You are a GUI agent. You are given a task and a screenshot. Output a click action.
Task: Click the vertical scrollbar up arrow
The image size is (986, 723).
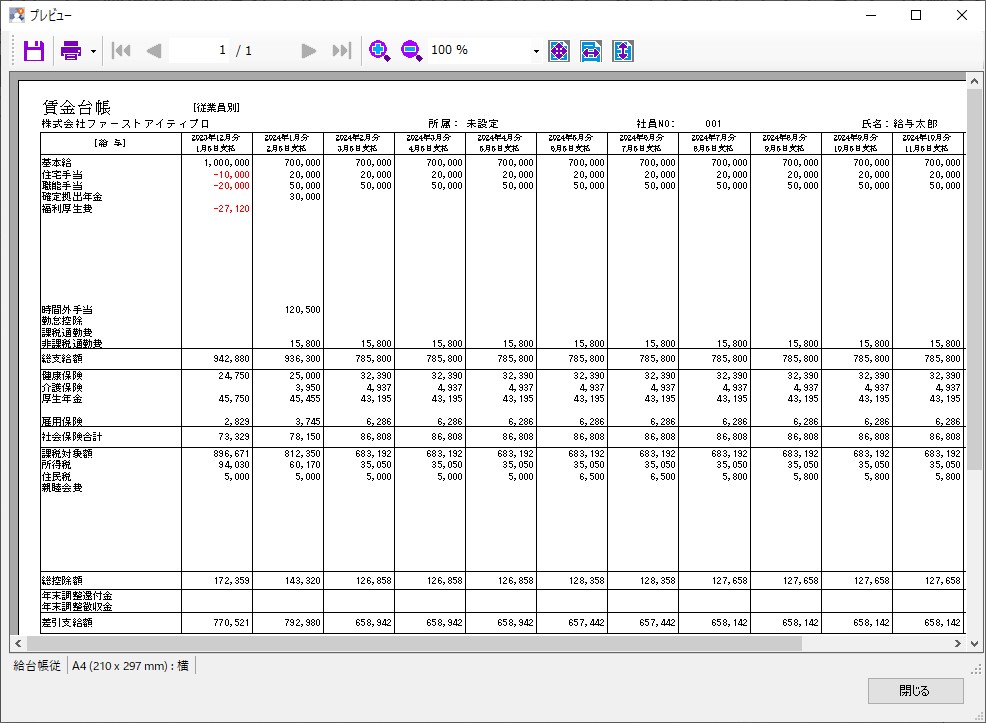(974, 81)
